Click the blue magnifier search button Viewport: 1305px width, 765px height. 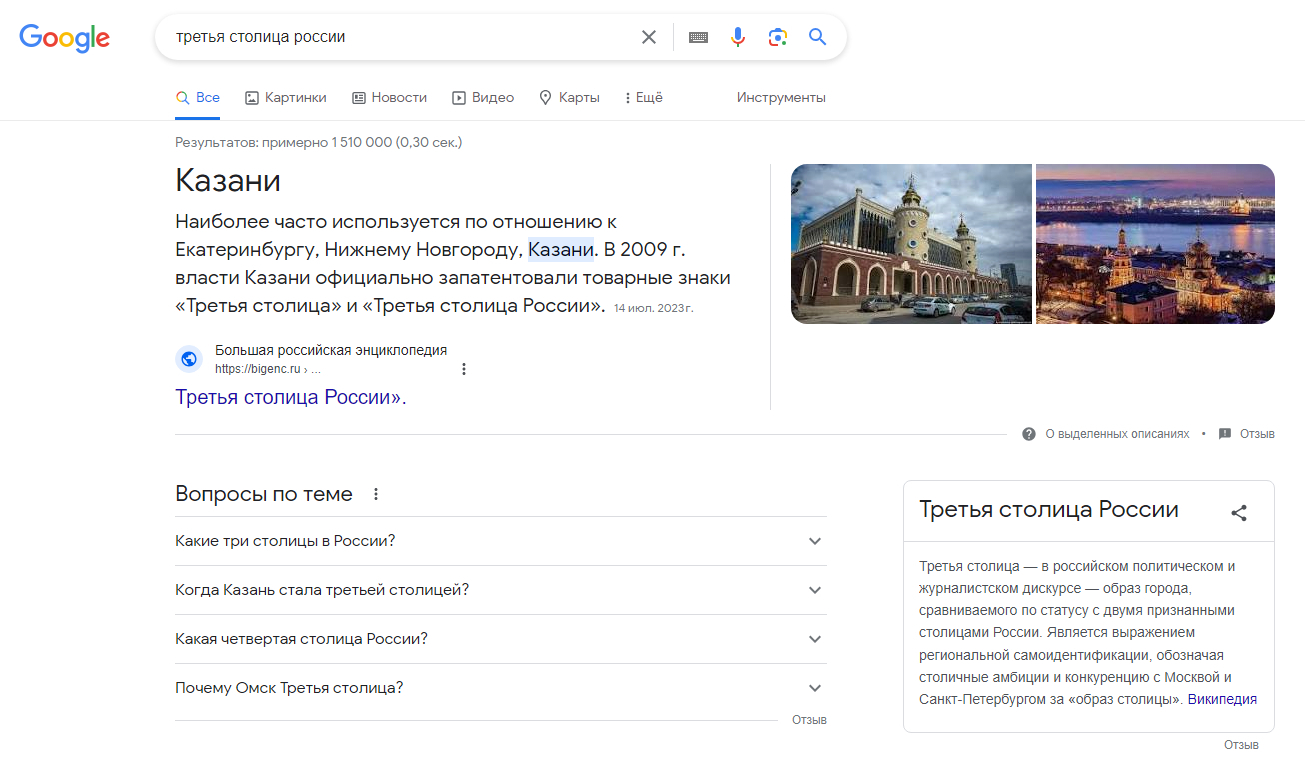(817, 37)
